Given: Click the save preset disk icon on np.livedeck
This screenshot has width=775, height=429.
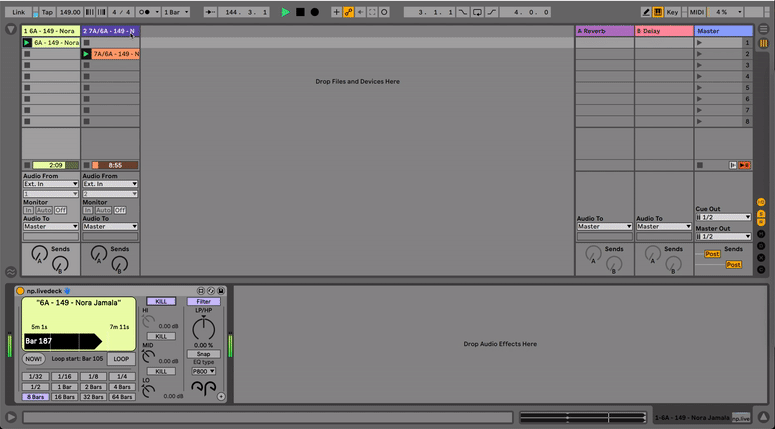Looking at the screenshot, I should tap(220, 291).
